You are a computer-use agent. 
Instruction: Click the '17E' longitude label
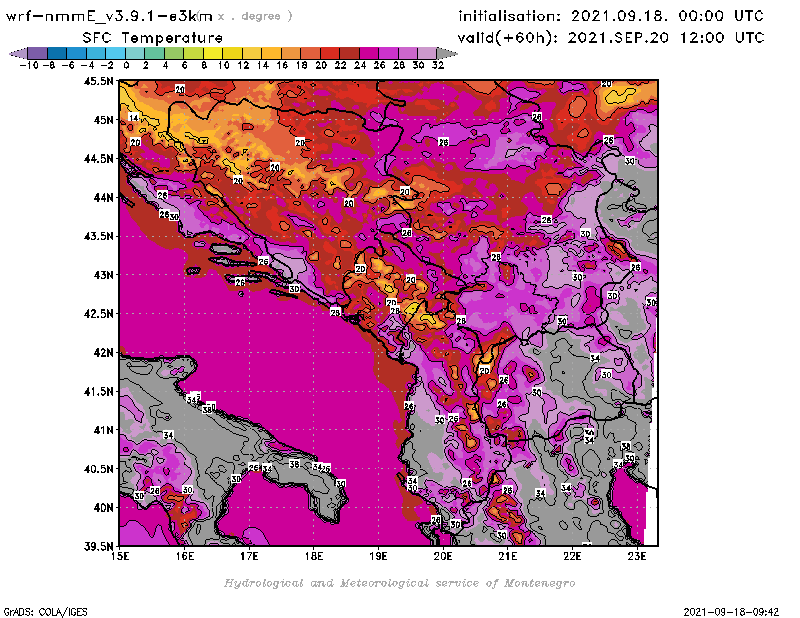point(249,556)
